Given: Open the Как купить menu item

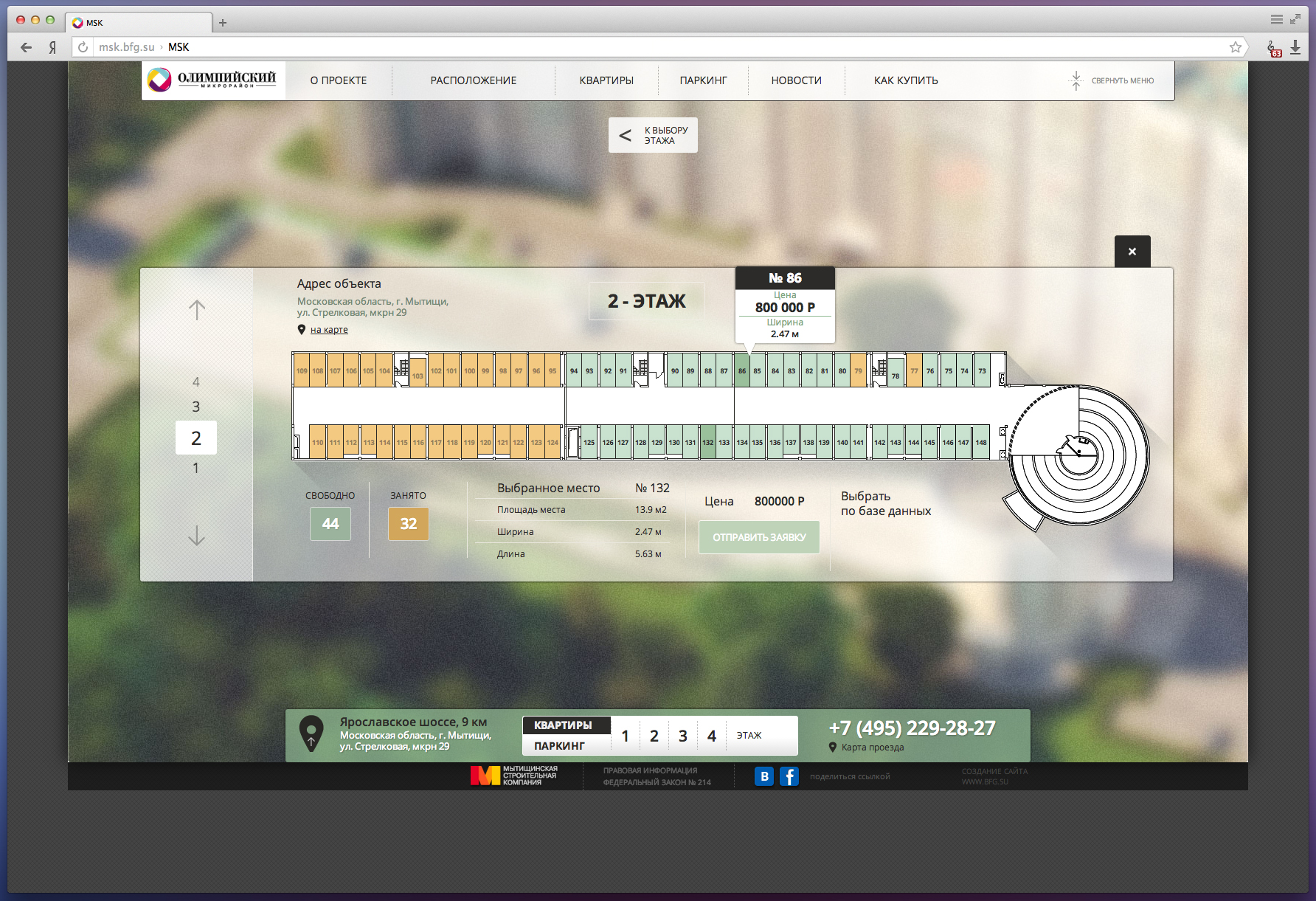Looking at the screenshot, I should [x=906, y=80].
